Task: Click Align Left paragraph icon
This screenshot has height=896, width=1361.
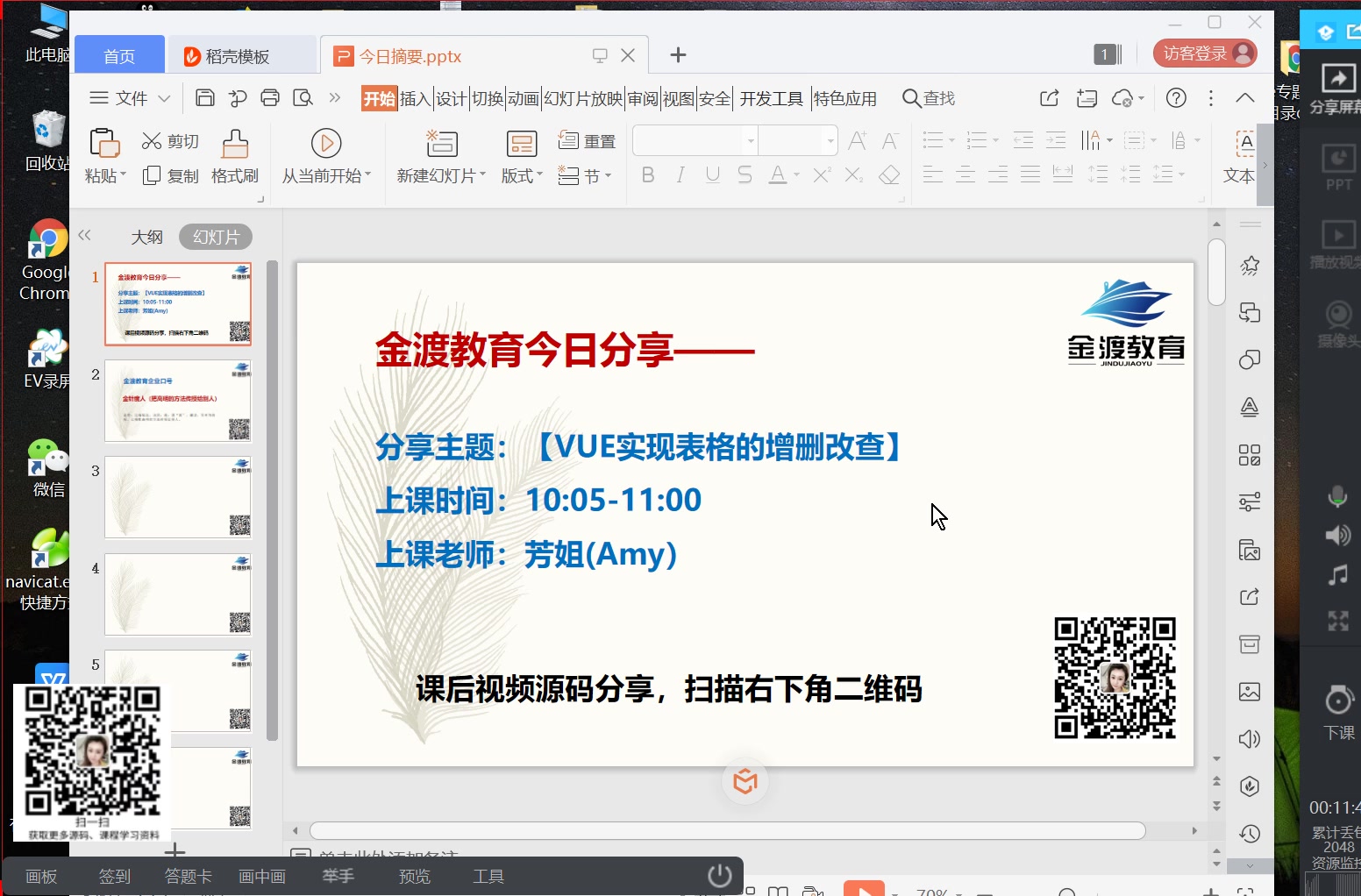Action: click(x=933, y=174)
